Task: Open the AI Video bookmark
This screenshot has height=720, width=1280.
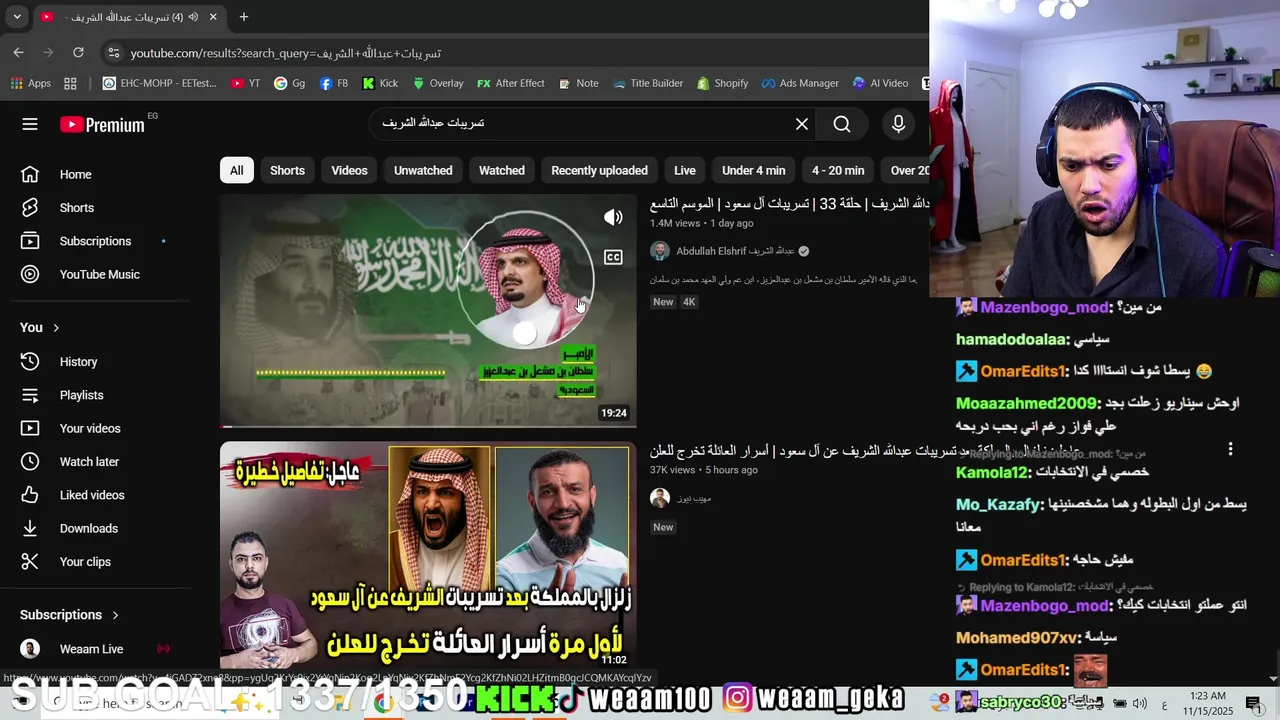Action: pyautogui.click(x=880, y=83)
